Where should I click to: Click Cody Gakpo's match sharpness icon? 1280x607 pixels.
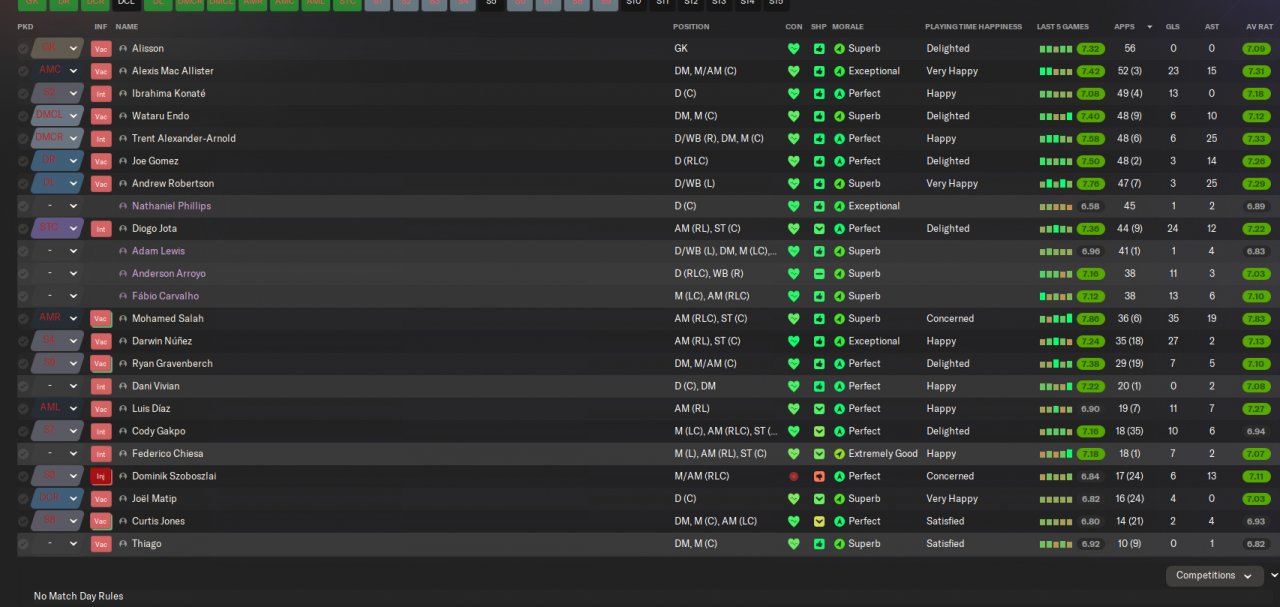coord(819,431)
